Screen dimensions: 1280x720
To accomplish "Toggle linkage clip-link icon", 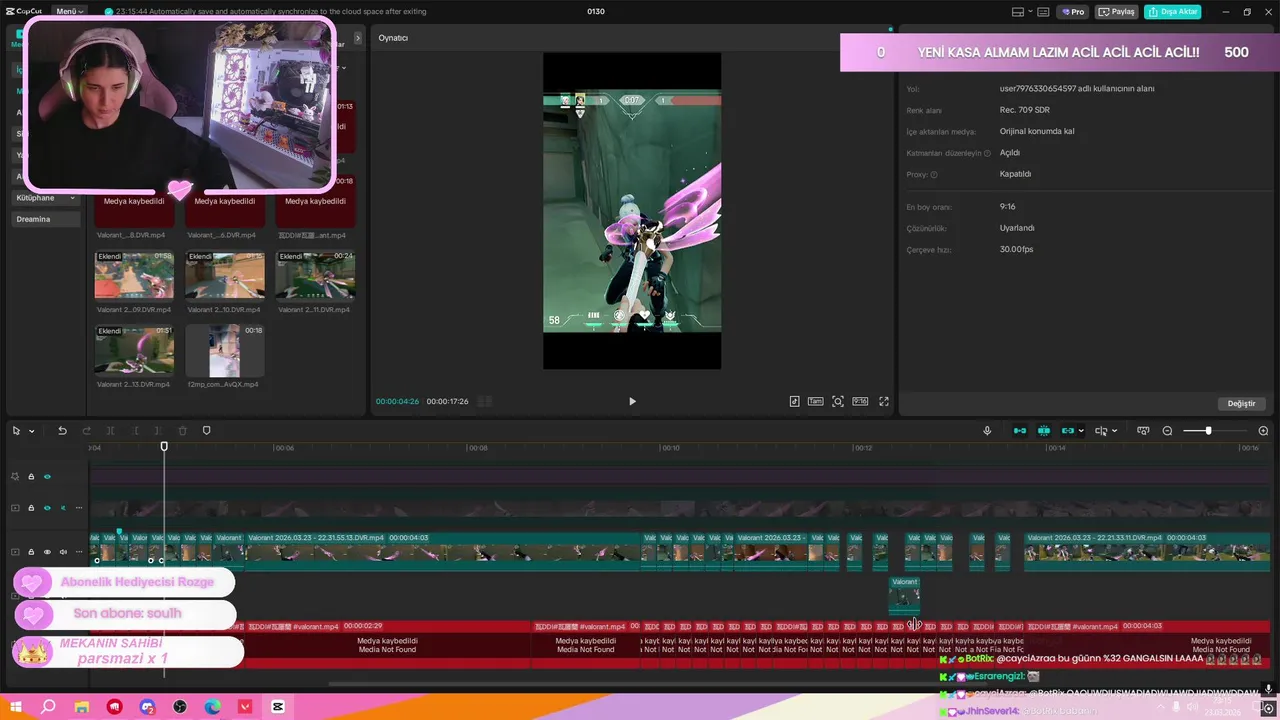I will click(x=1068, y=431).
